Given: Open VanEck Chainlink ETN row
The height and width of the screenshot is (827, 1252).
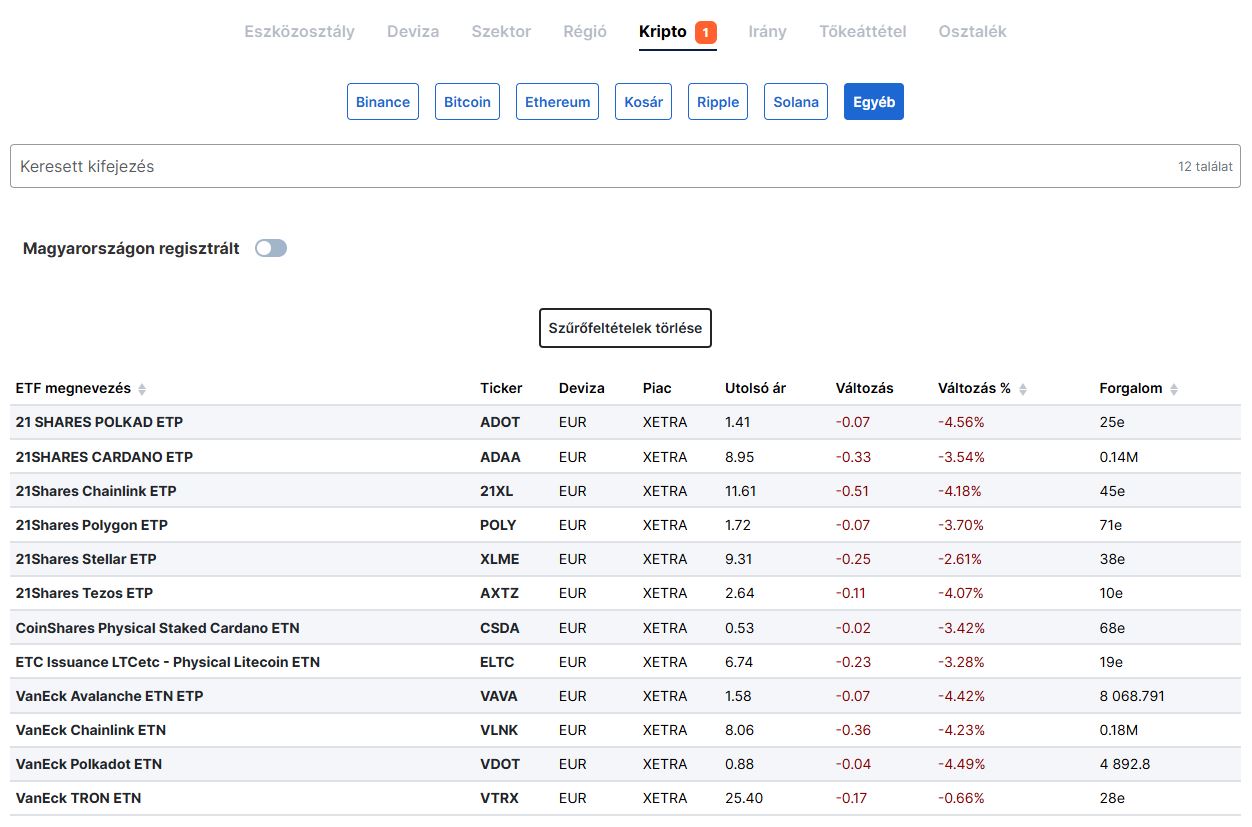Looking at the screenshot, I should pos(625,730).
